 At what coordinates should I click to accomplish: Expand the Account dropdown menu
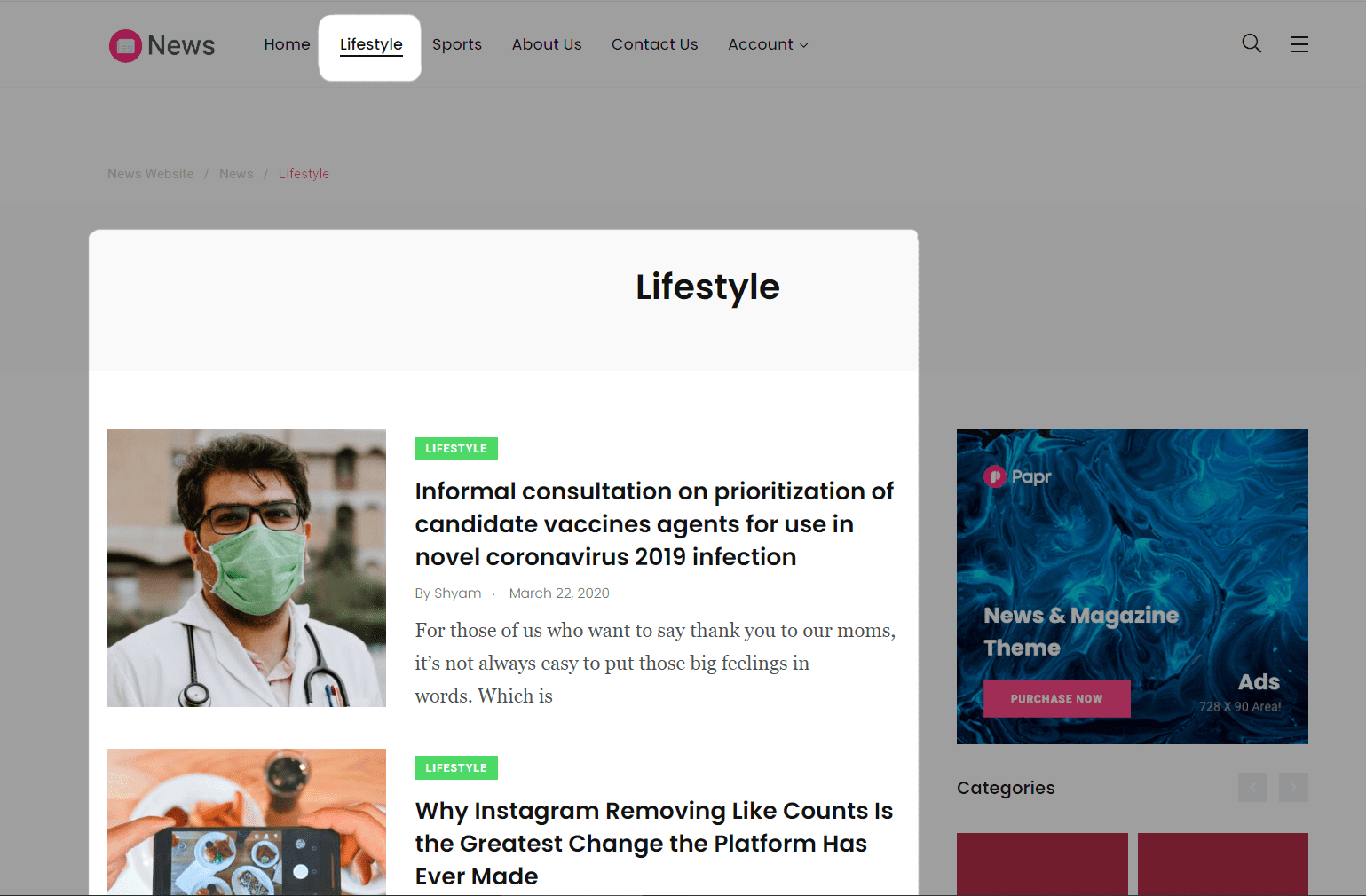(768, 44)
